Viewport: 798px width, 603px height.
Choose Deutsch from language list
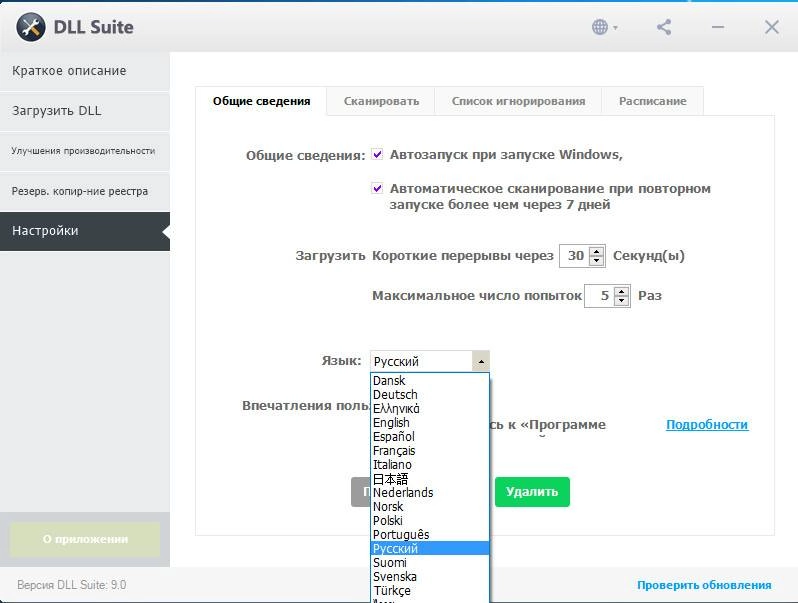pos(430,395)
